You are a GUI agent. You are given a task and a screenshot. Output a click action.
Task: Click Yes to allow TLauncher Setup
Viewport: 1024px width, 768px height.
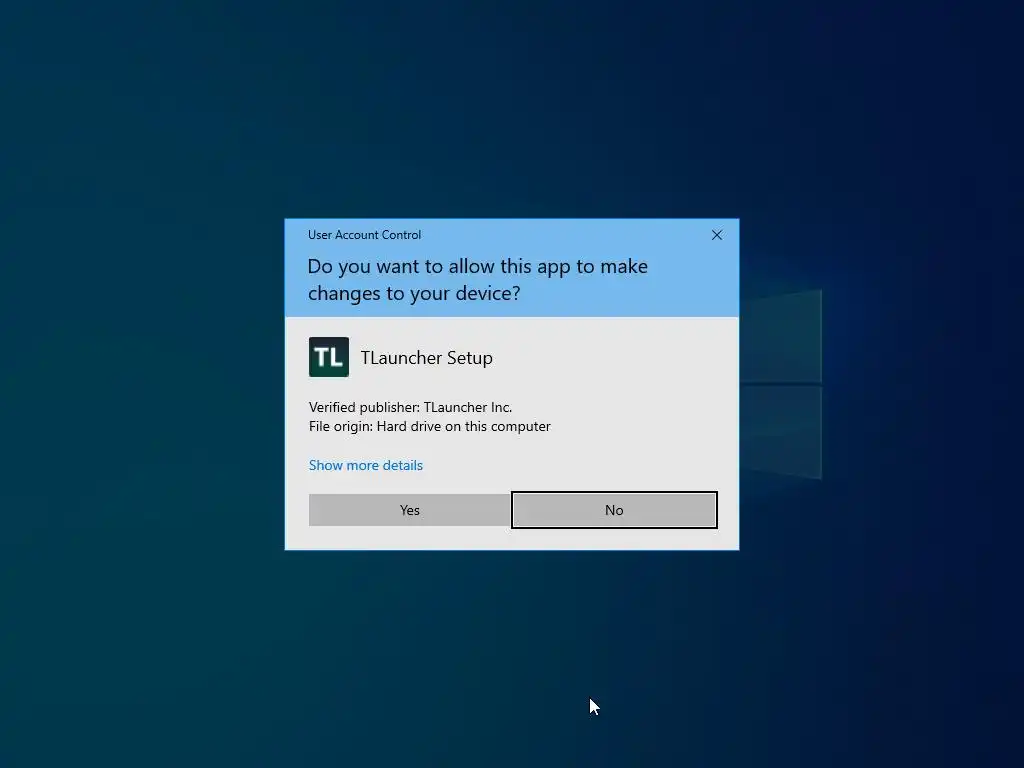click(x=409, y=510)
